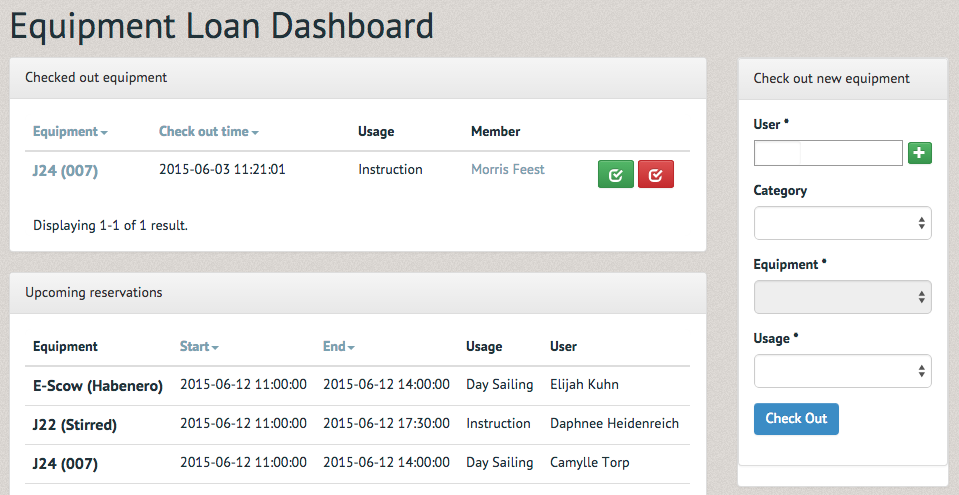Open the J24 (007) equipment link

(65, 171)
